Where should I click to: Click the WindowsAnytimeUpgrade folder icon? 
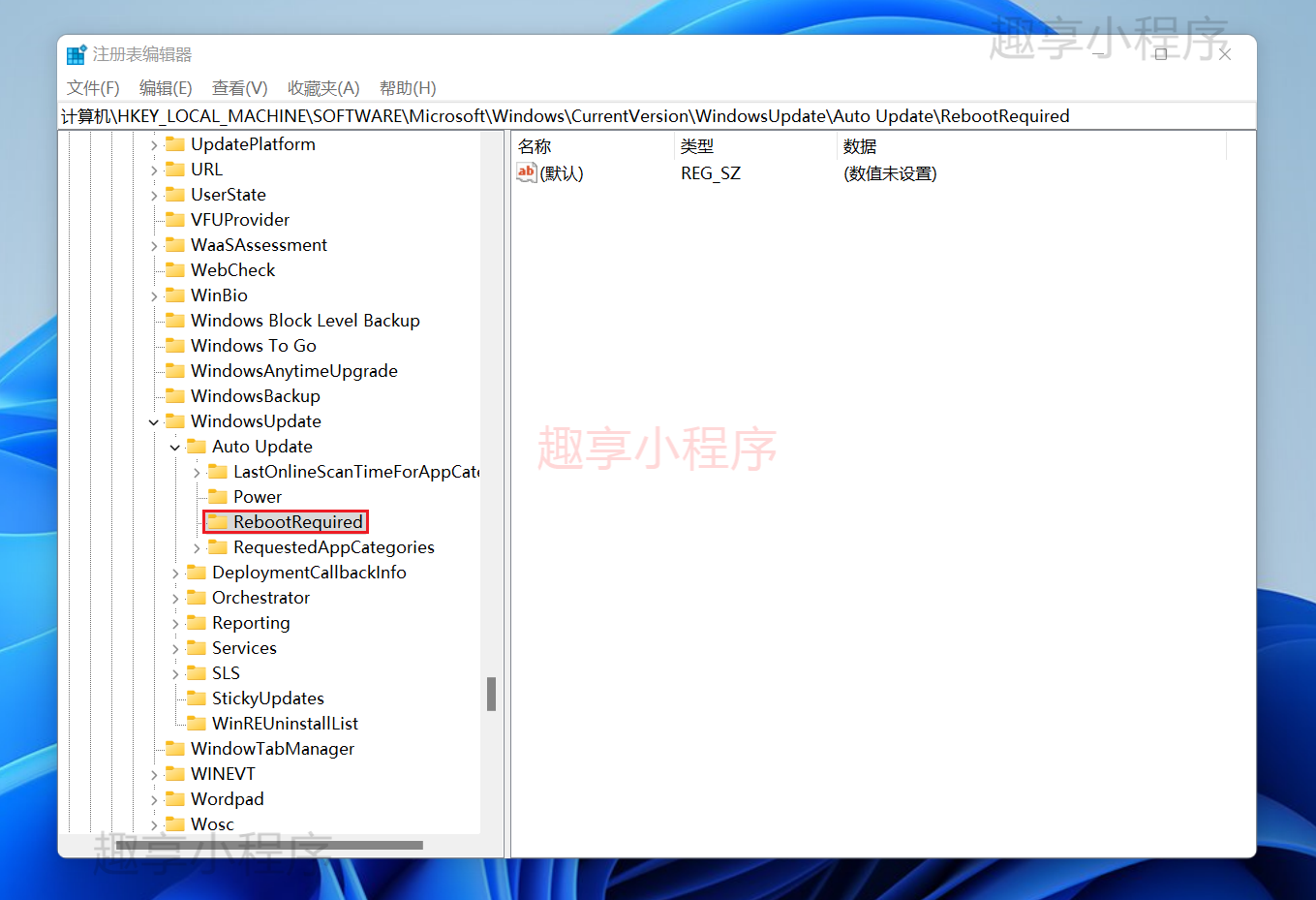(175, 370)
